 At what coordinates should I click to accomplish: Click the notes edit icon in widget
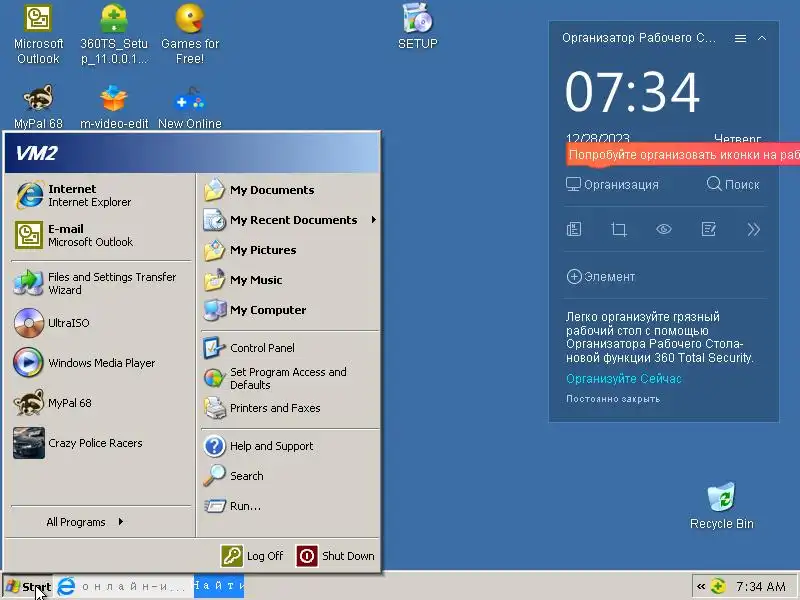(709, 229)
